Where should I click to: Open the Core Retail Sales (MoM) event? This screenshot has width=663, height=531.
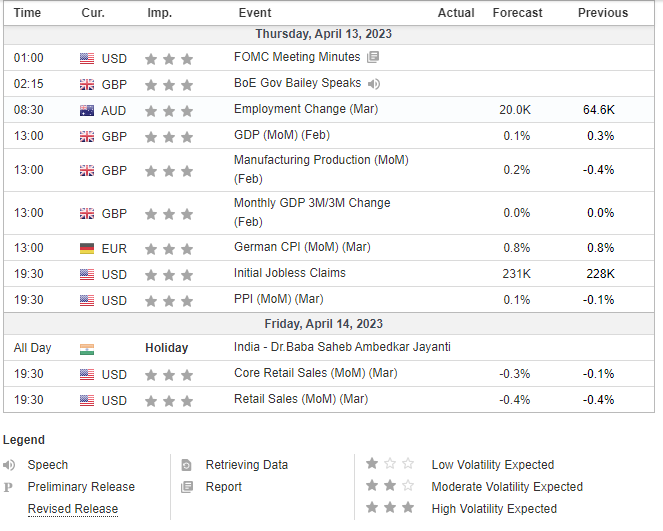[x=301, y=373]
